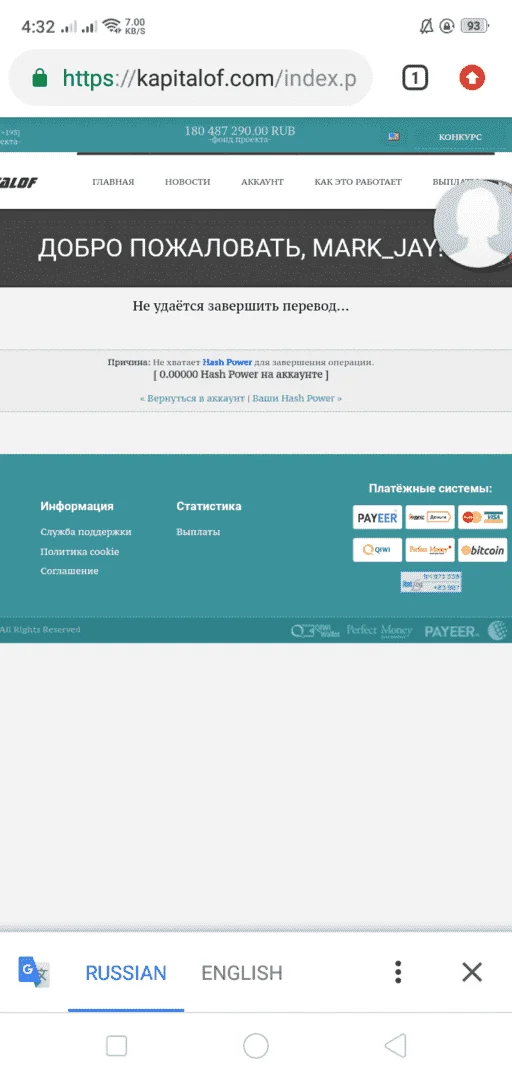The height and width of the screenshot is (1080, 512).
Task: Click the blue Hash Power link in reason text
Action: coord(227,362)
